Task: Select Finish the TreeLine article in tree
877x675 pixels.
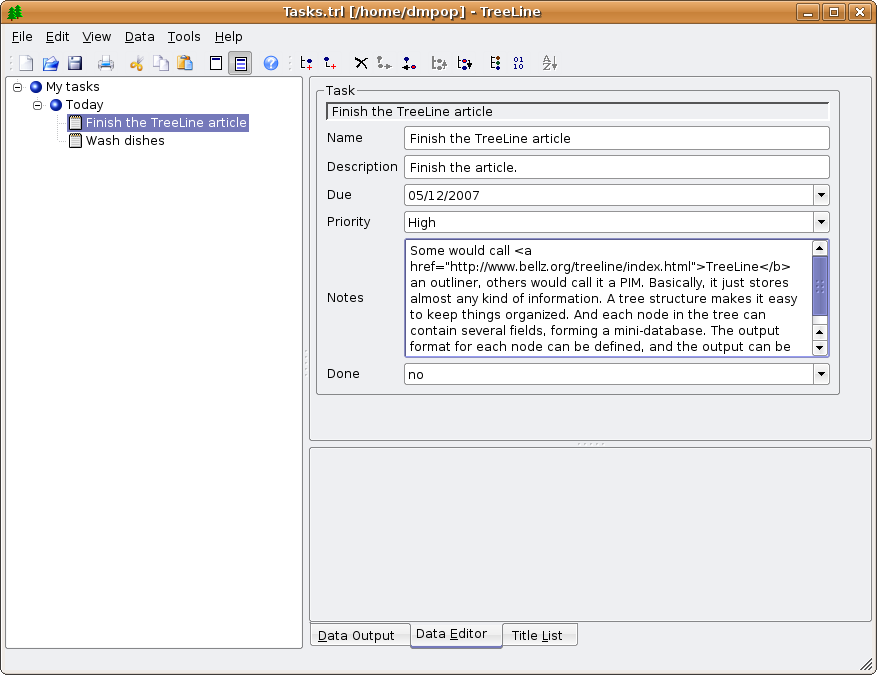Action: tap(166, 122)
